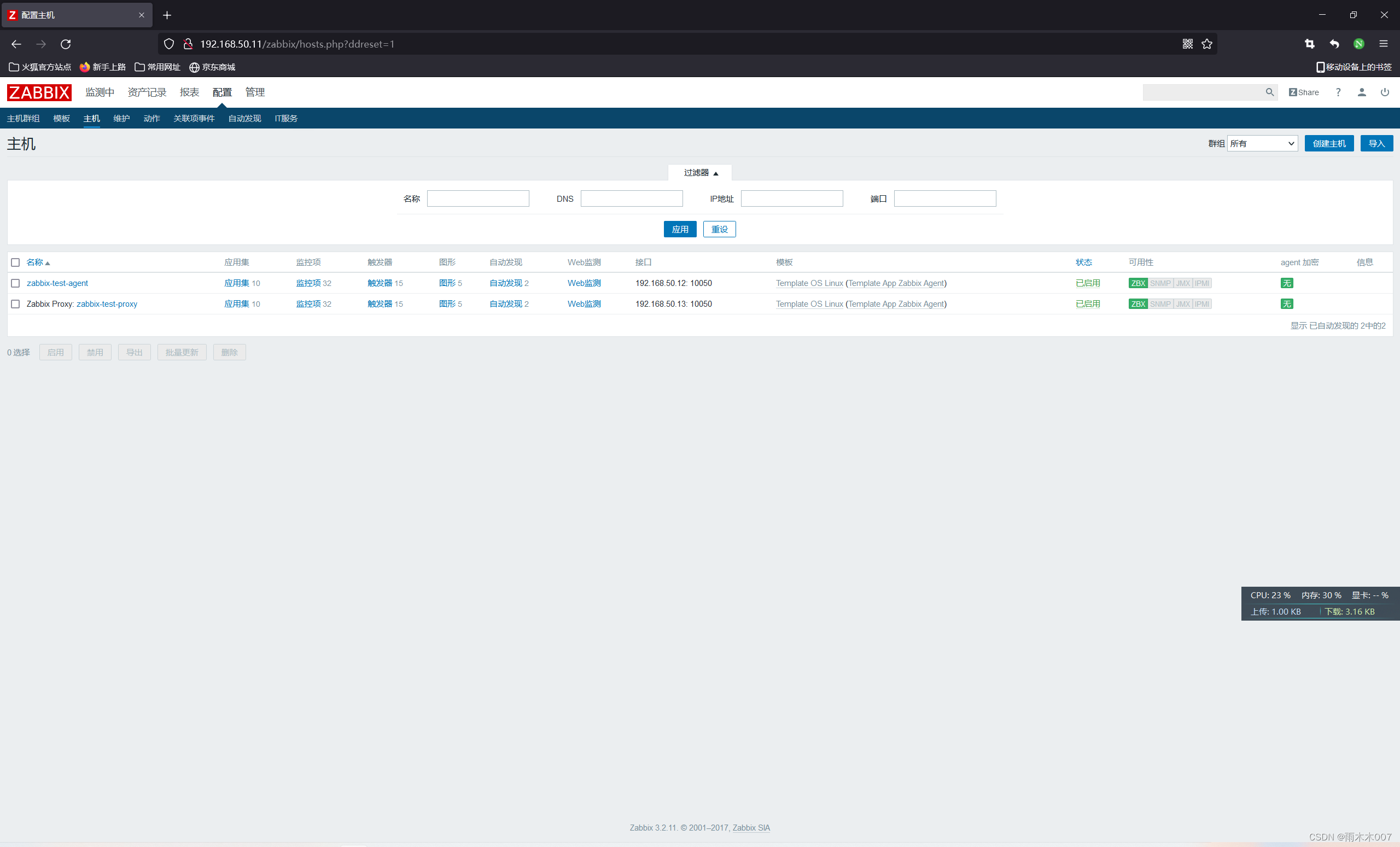Viewport: 1400px width, 847px height.
Task: Apply filter with 应用 button
Action: [680, 229]
